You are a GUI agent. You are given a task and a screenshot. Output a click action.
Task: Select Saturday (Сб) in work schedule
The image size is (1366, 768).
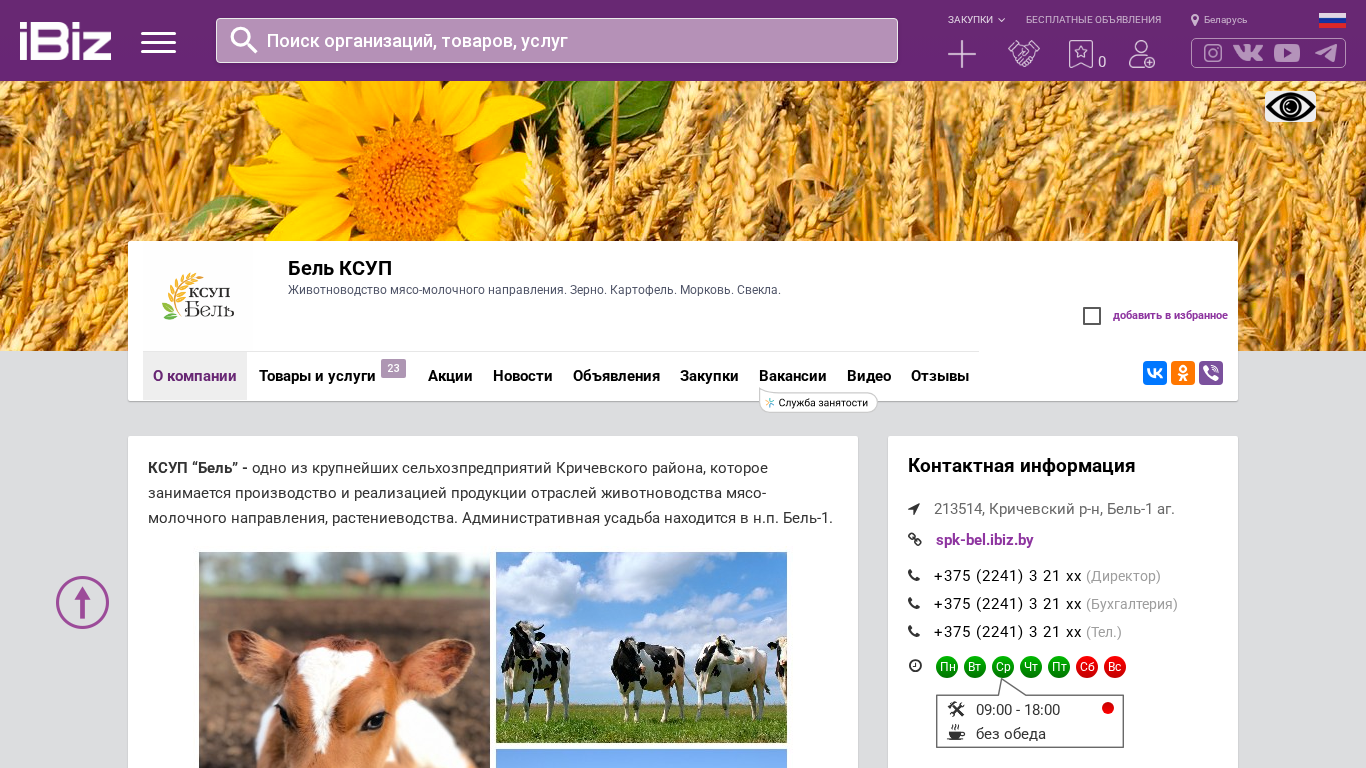(x=1087, y=667)
